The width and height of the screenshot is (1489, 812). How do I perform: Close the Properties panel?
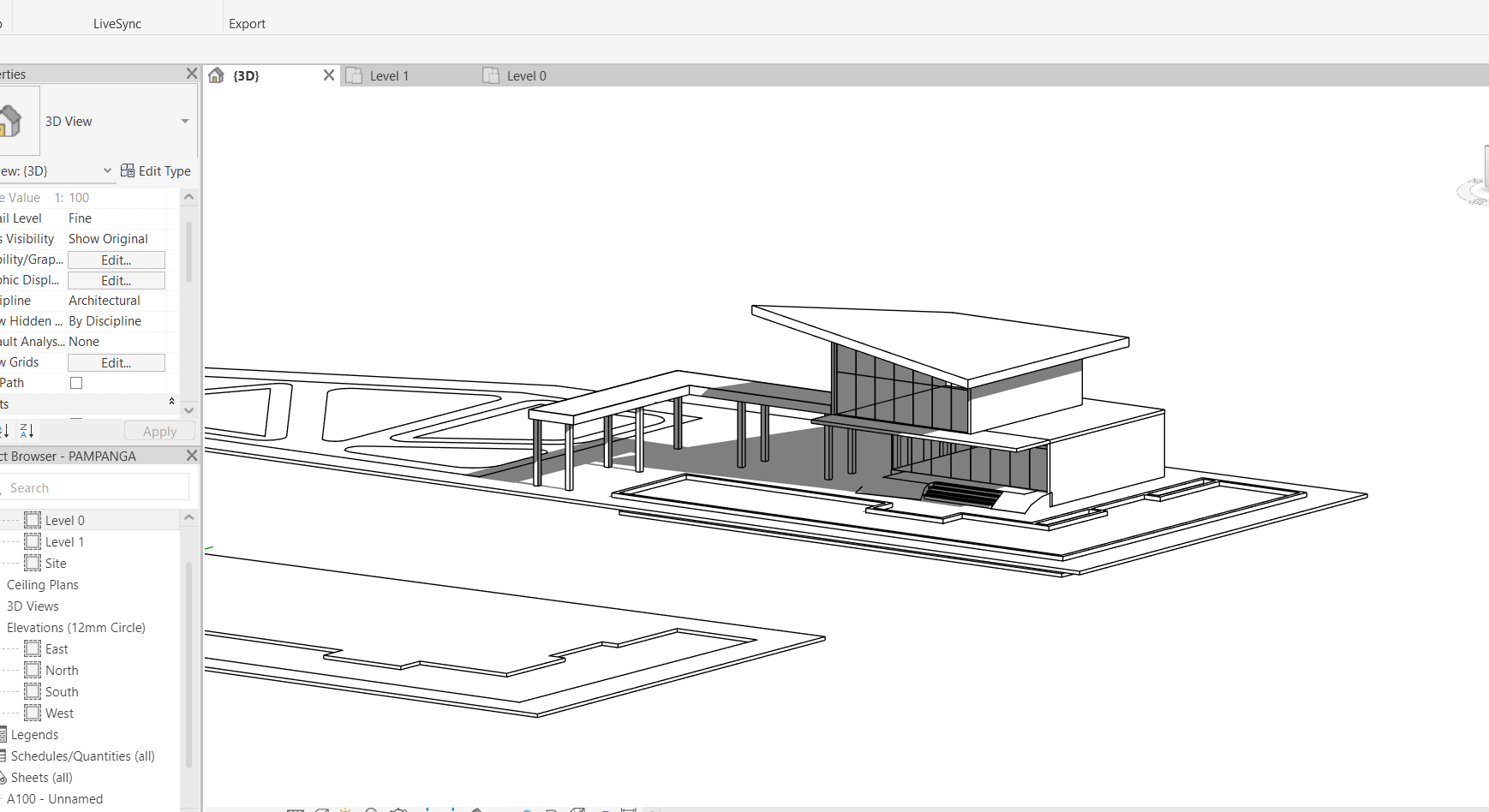coord(192,74)
